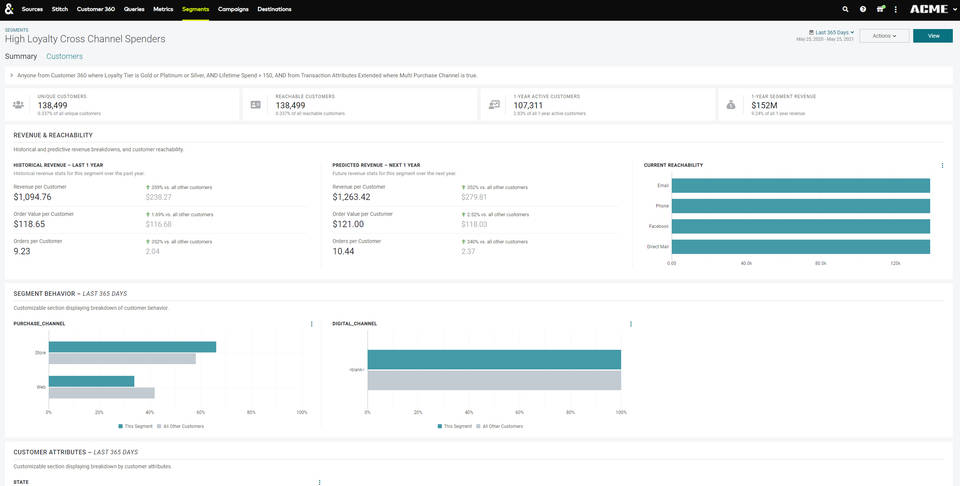Open the search magnifier icon
The height and width of the screenshot is (486, 960).
[846, 8]
